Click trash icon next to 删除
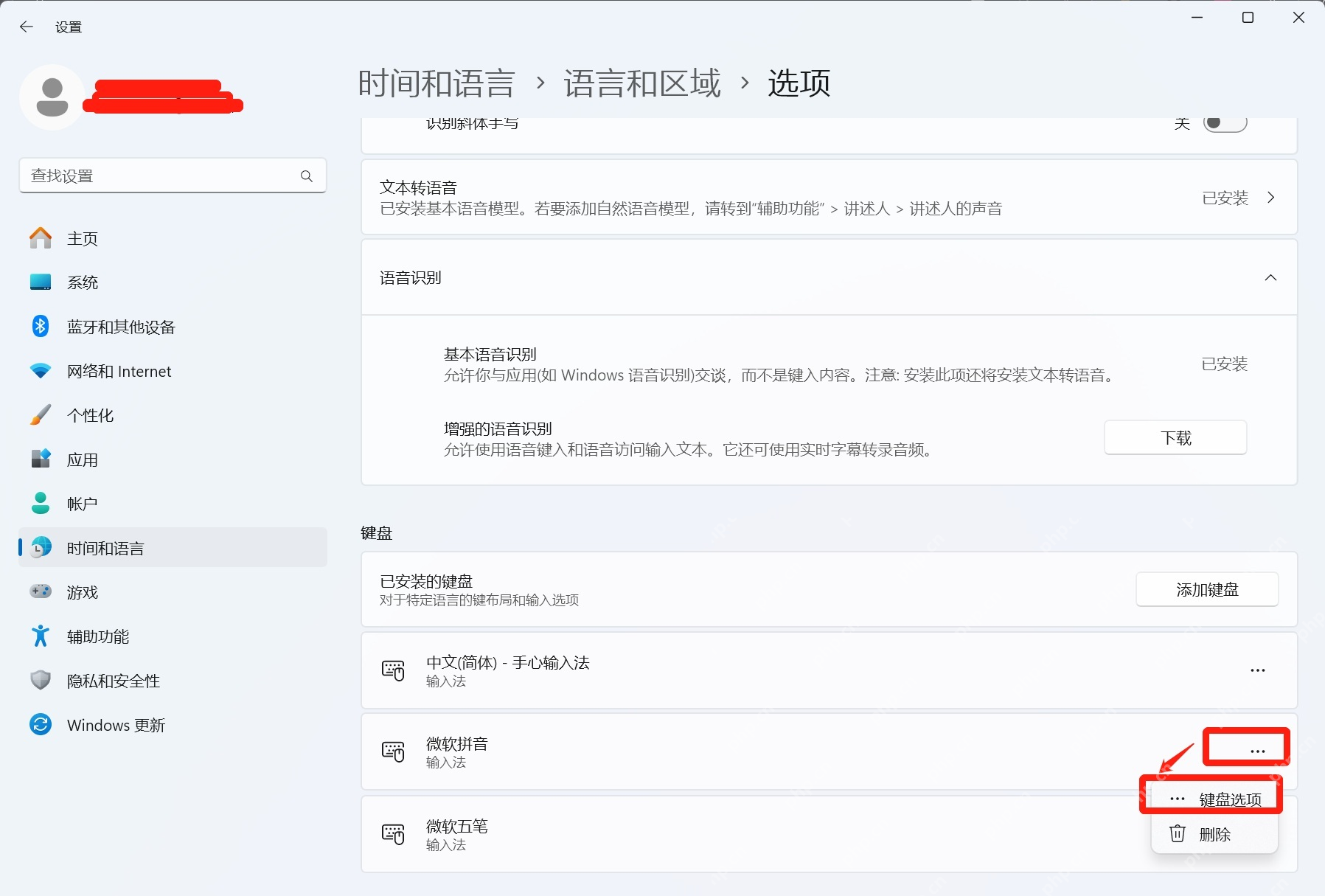1325x896 pixels. click(1178, 833)
